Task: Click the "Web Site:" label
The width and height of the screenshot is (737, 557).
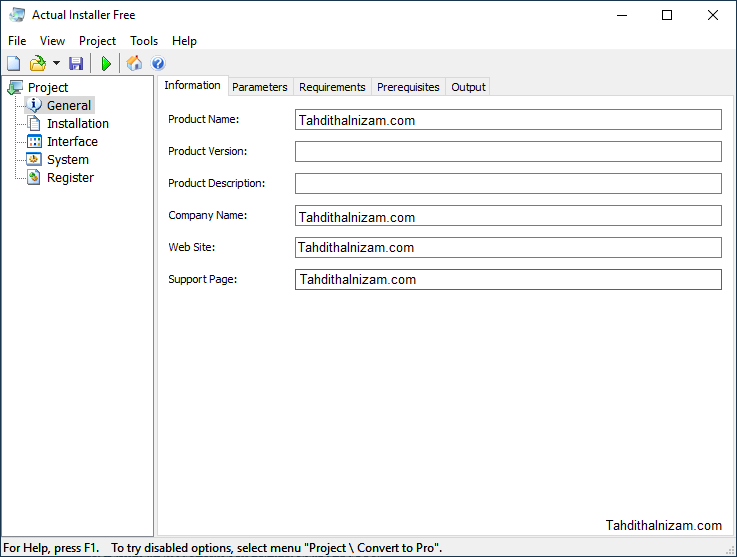Action: 192,247
